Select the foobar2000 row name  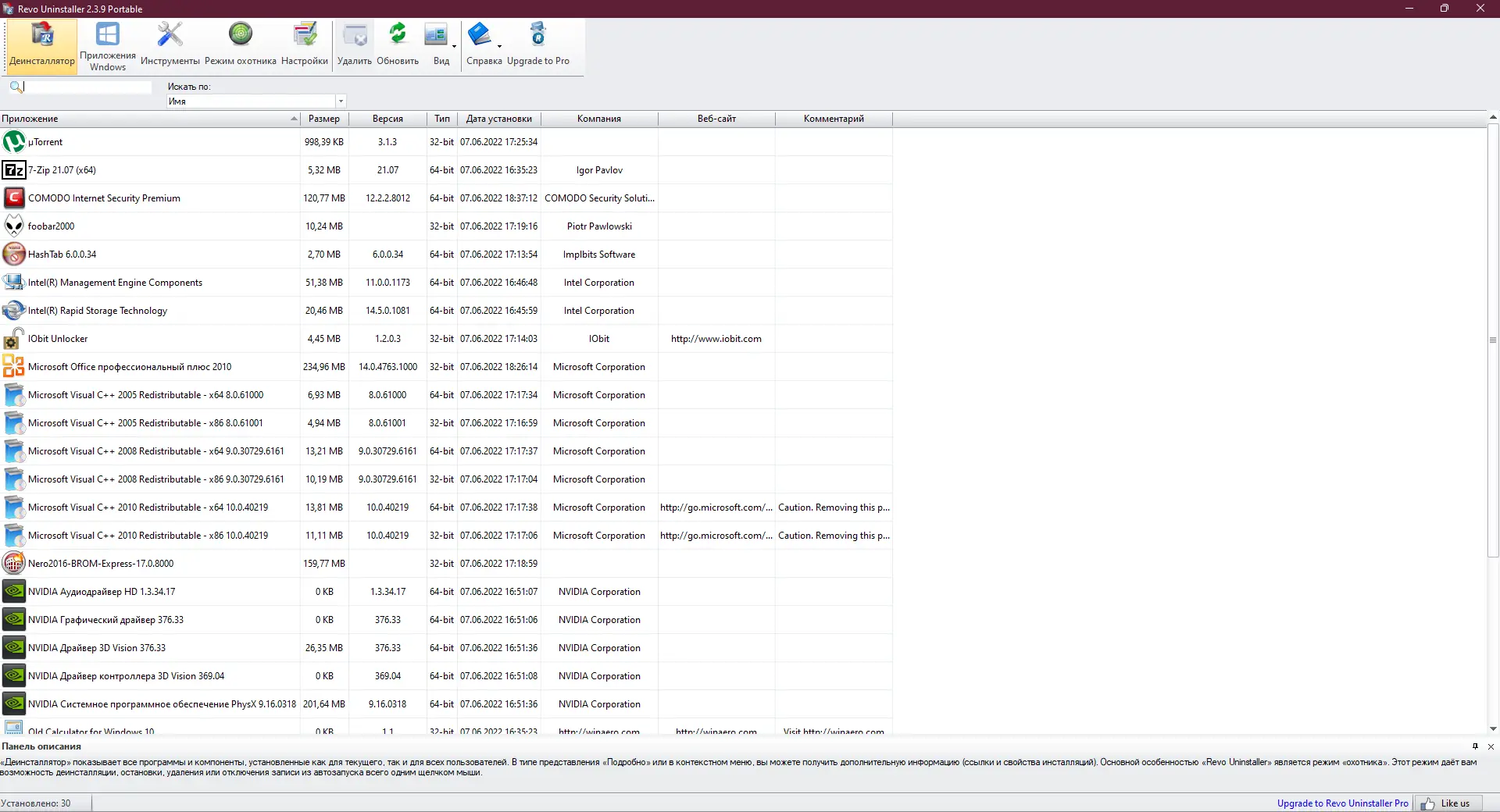point(52,226)
